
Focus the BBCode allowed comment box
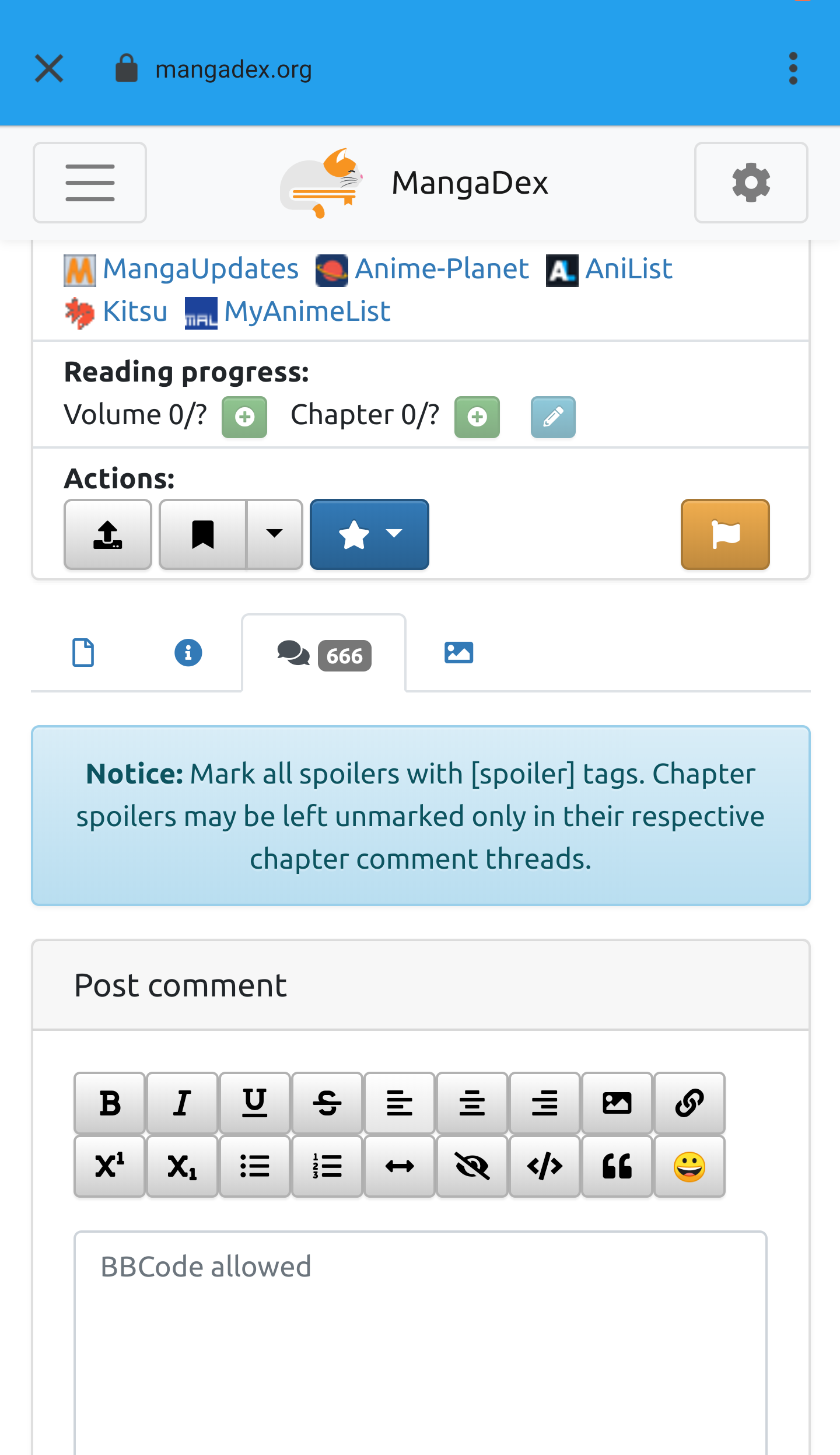[421, 1342]
